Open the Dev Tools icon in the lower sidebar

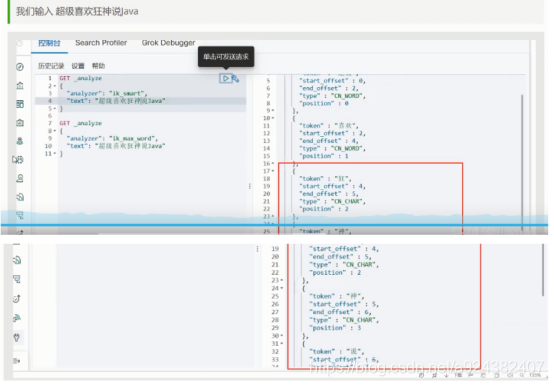tap(17, 337)
